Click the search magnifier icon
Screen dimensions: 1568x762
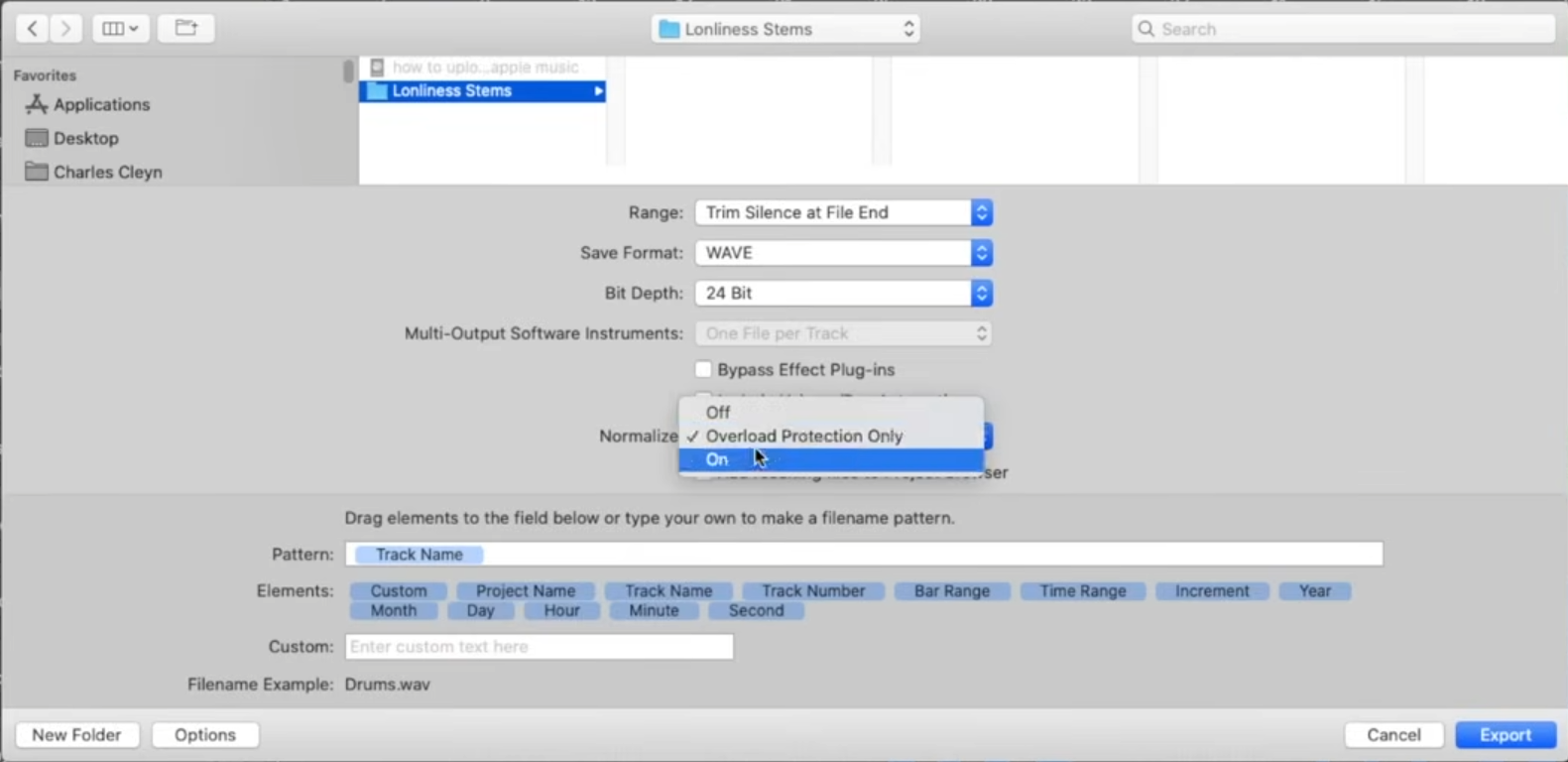[1146, 29]
